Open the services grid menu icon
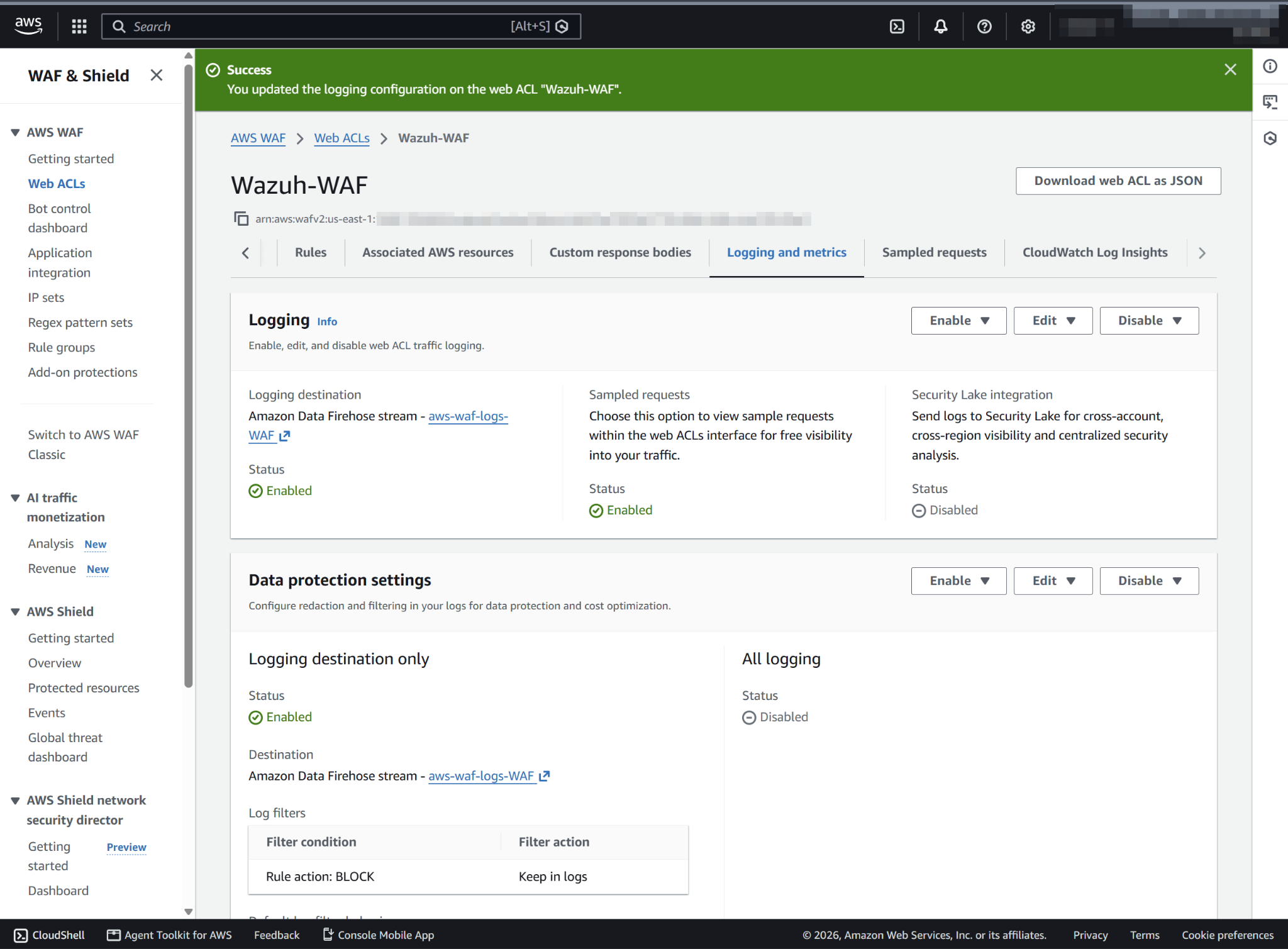Viewport: 1288px width, 949px height. (x=79, y=26)
